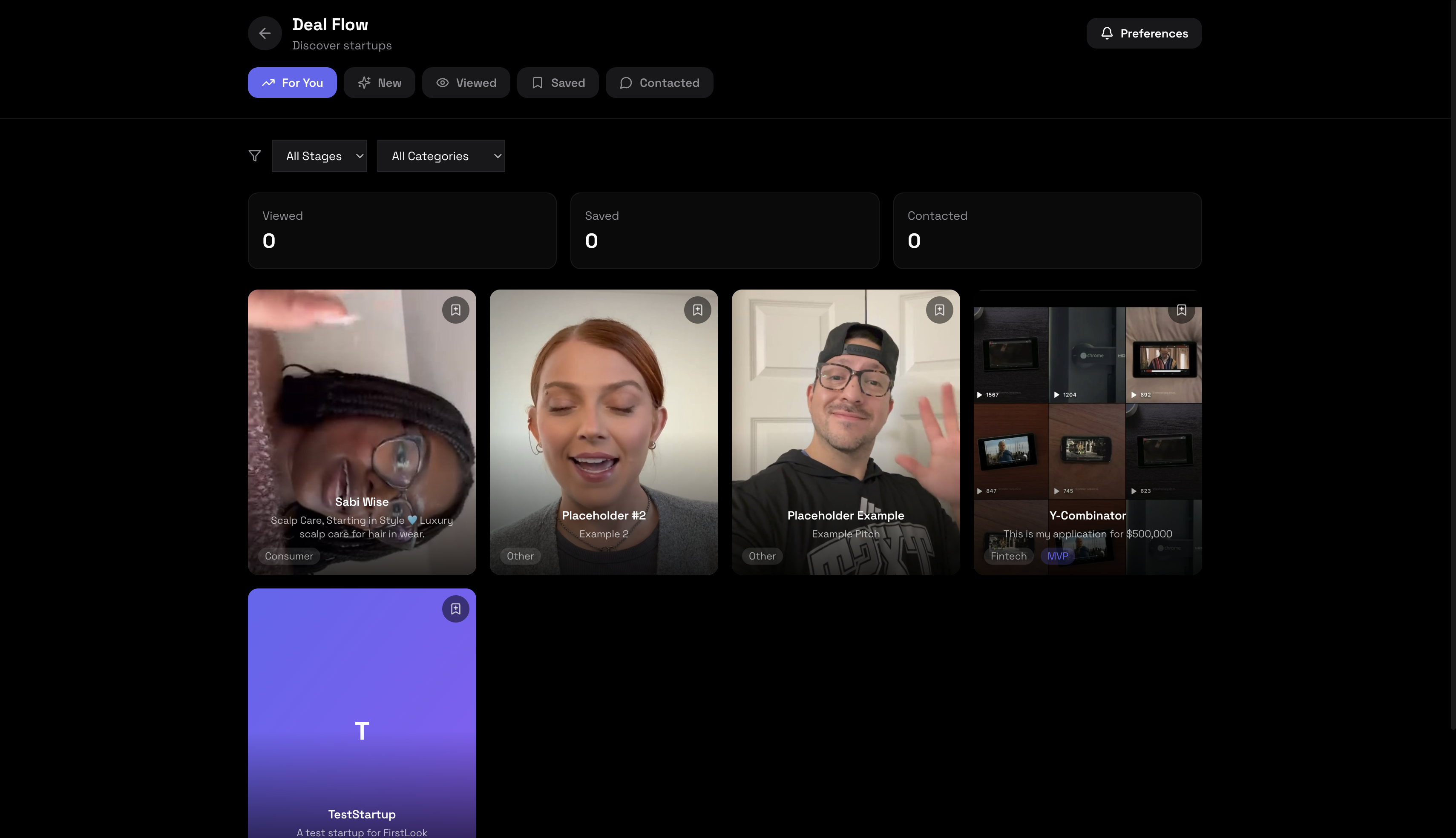Save Placeholder #2 using the bookmark icon
The image size is (1456, 838).
click(x=697, y=310)
